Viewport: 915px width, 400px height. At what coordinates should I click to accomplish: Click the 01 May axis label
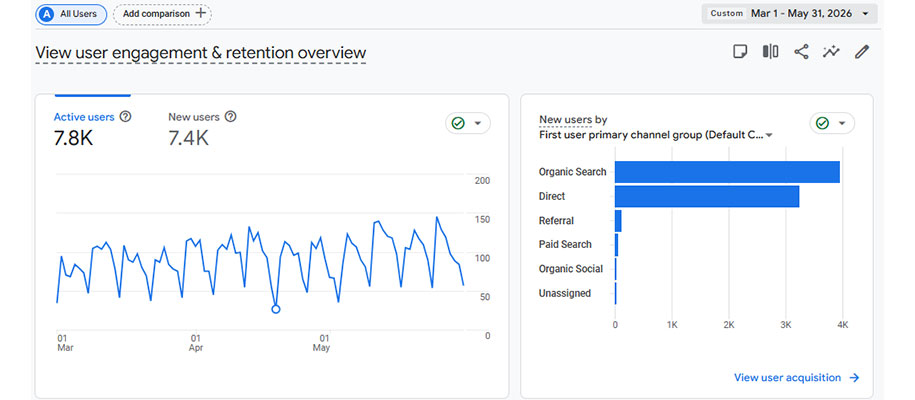point(321,343)
